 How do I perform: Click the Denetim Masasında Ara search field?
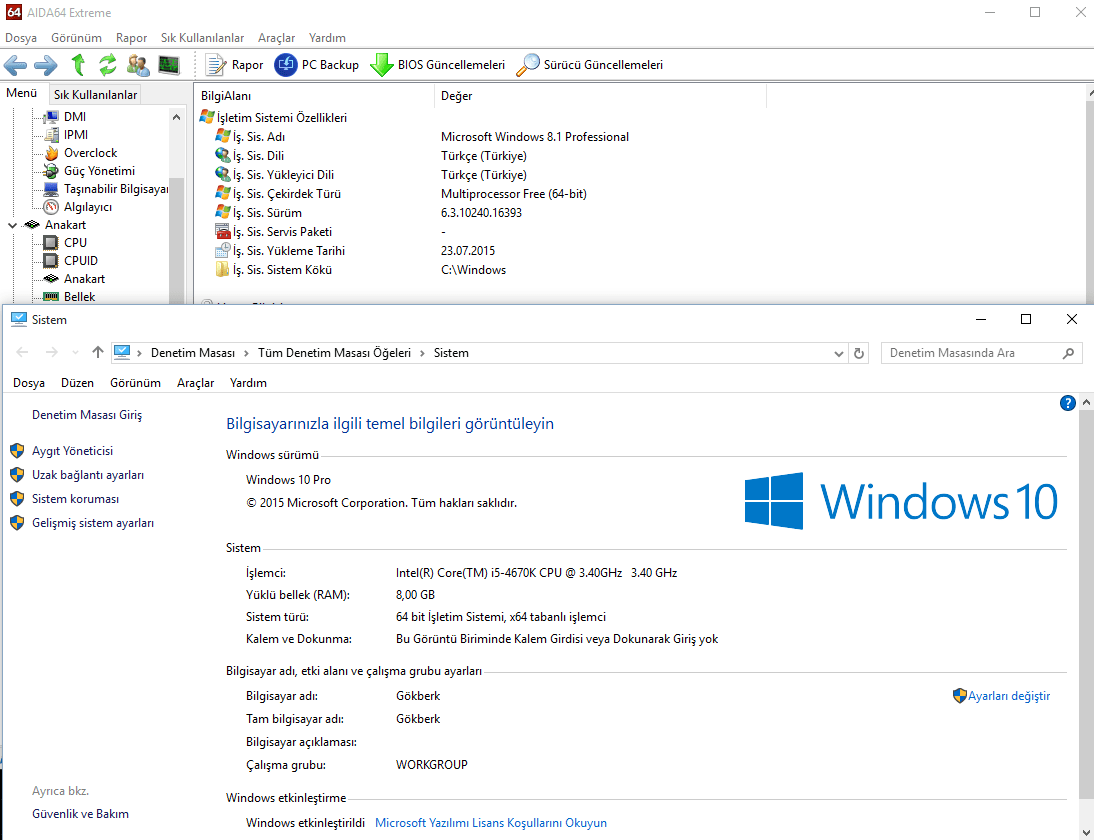[x=980, y=353]
